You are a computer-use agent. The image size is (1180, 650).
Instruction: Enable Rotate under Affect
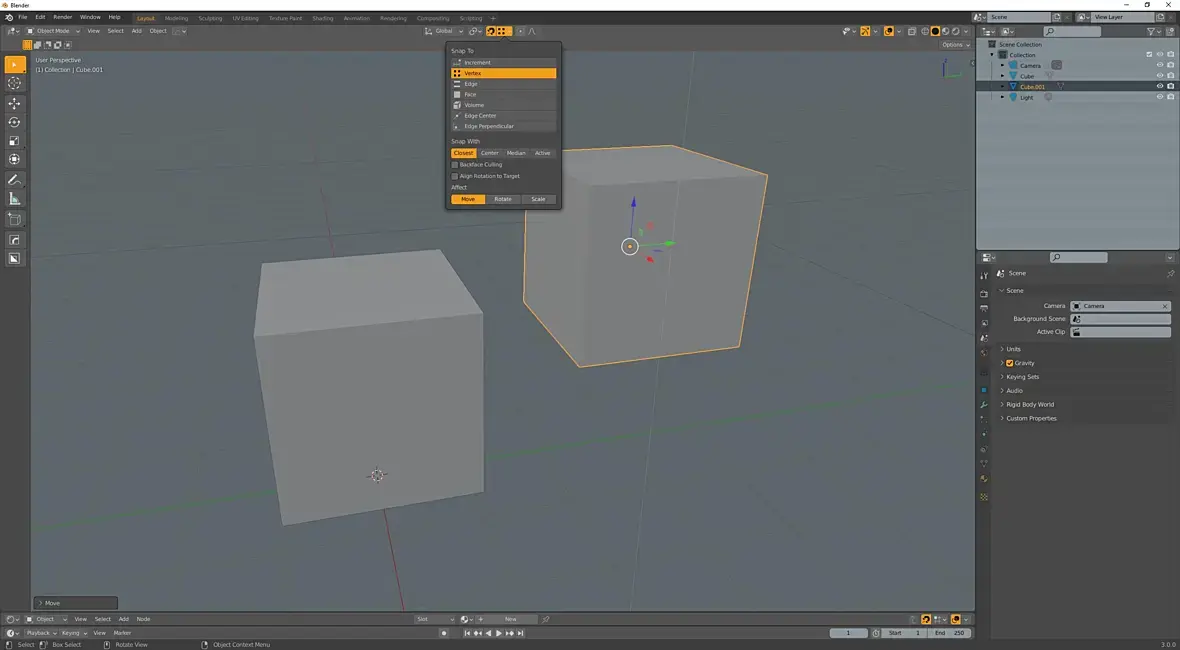[x=503, y=199]
